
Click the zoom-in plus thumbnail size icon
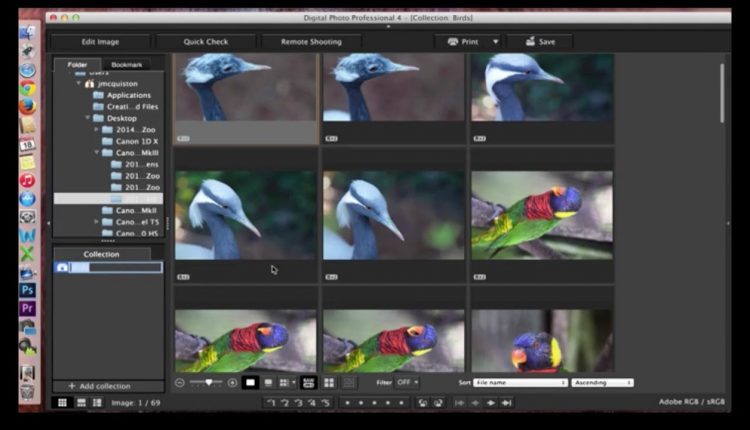tap(233, 383)
